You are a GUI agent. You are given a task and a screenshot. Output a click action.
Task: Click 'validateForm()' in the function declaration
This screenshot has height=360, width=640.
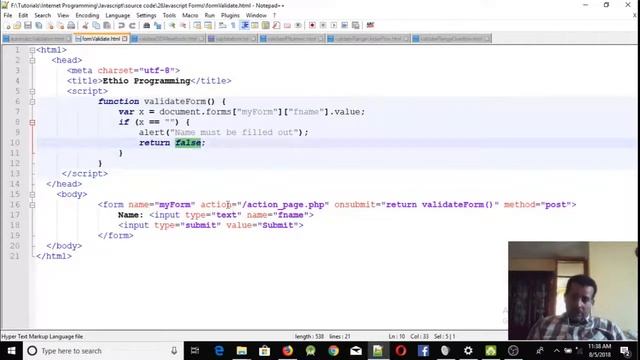[179, 101]
